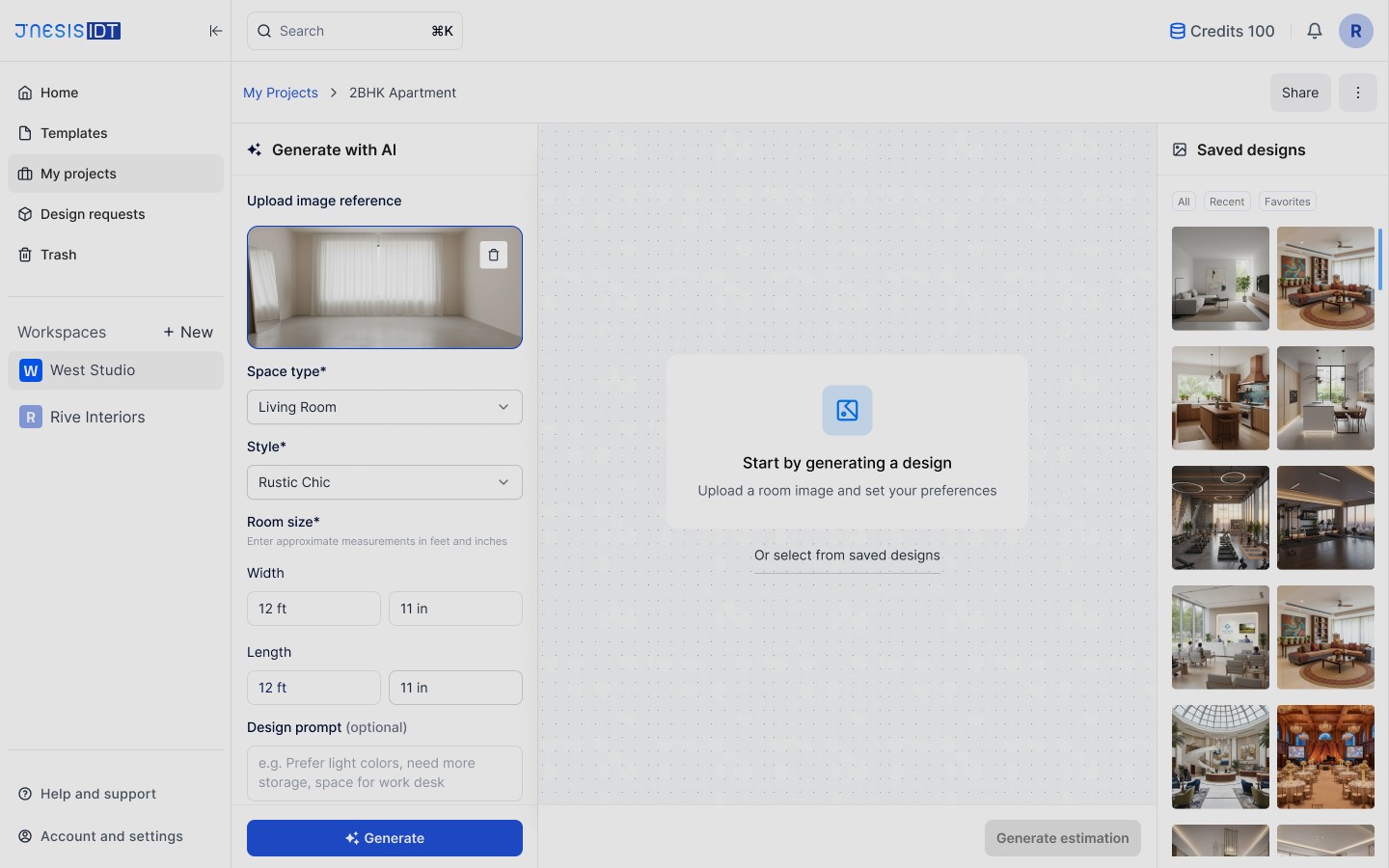Select the All designs filter

(x=1182, y=202)
